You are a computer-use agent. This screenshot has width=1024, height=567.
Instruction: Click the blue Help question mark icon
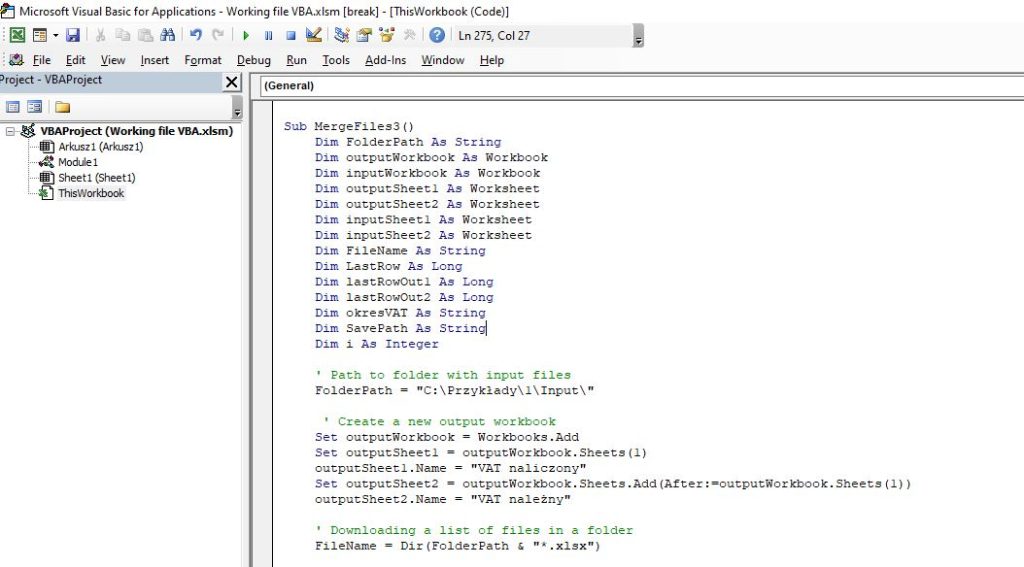437,35
